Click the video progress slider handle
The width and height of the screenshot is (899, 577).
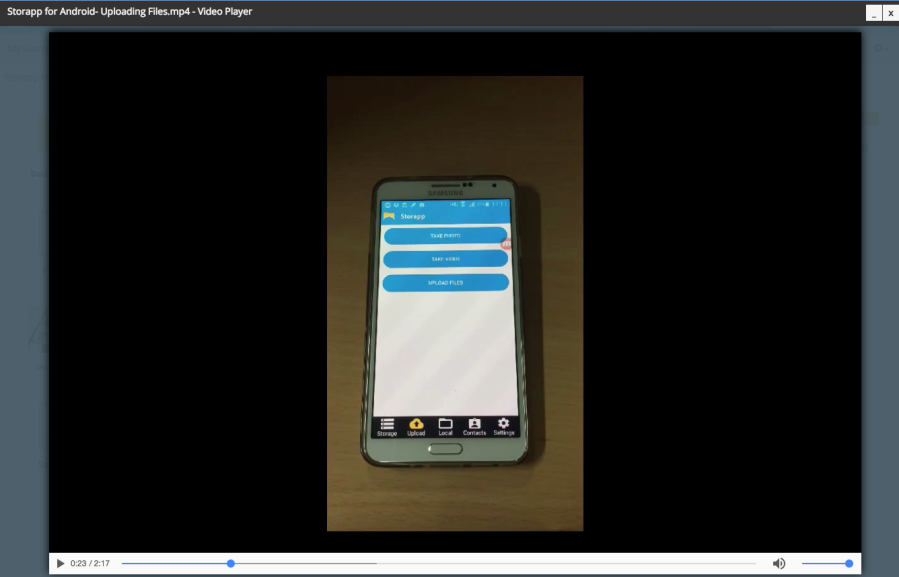(x=231, y=563)
